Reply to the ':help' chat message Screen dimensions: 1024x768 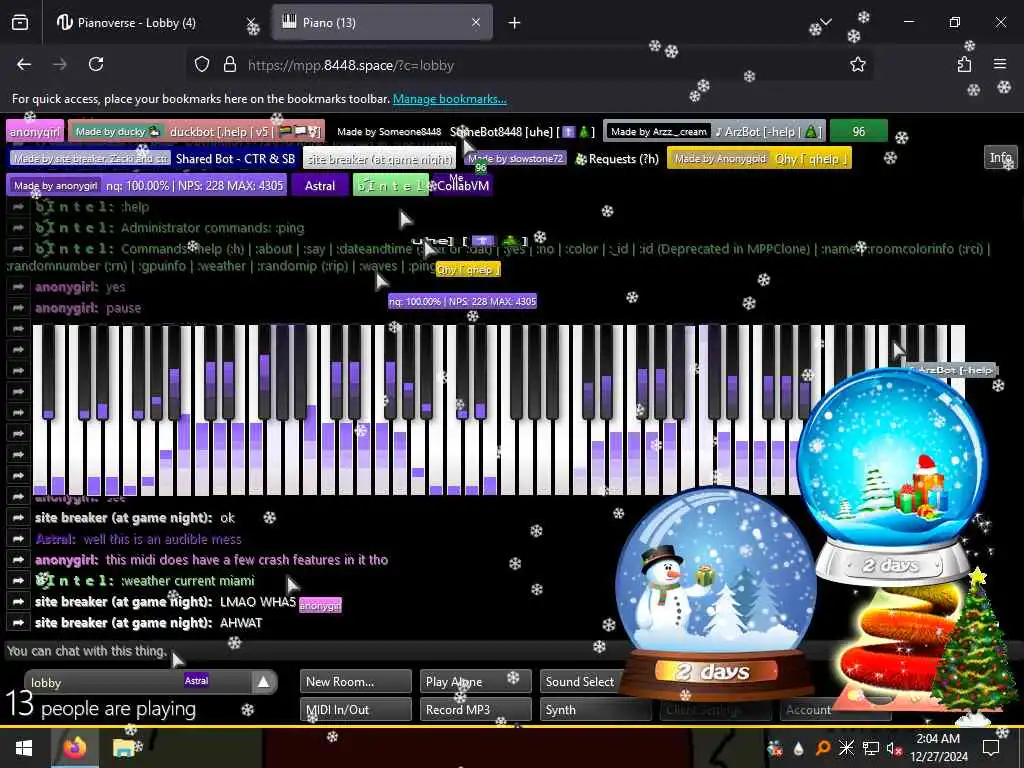(18, 207)
